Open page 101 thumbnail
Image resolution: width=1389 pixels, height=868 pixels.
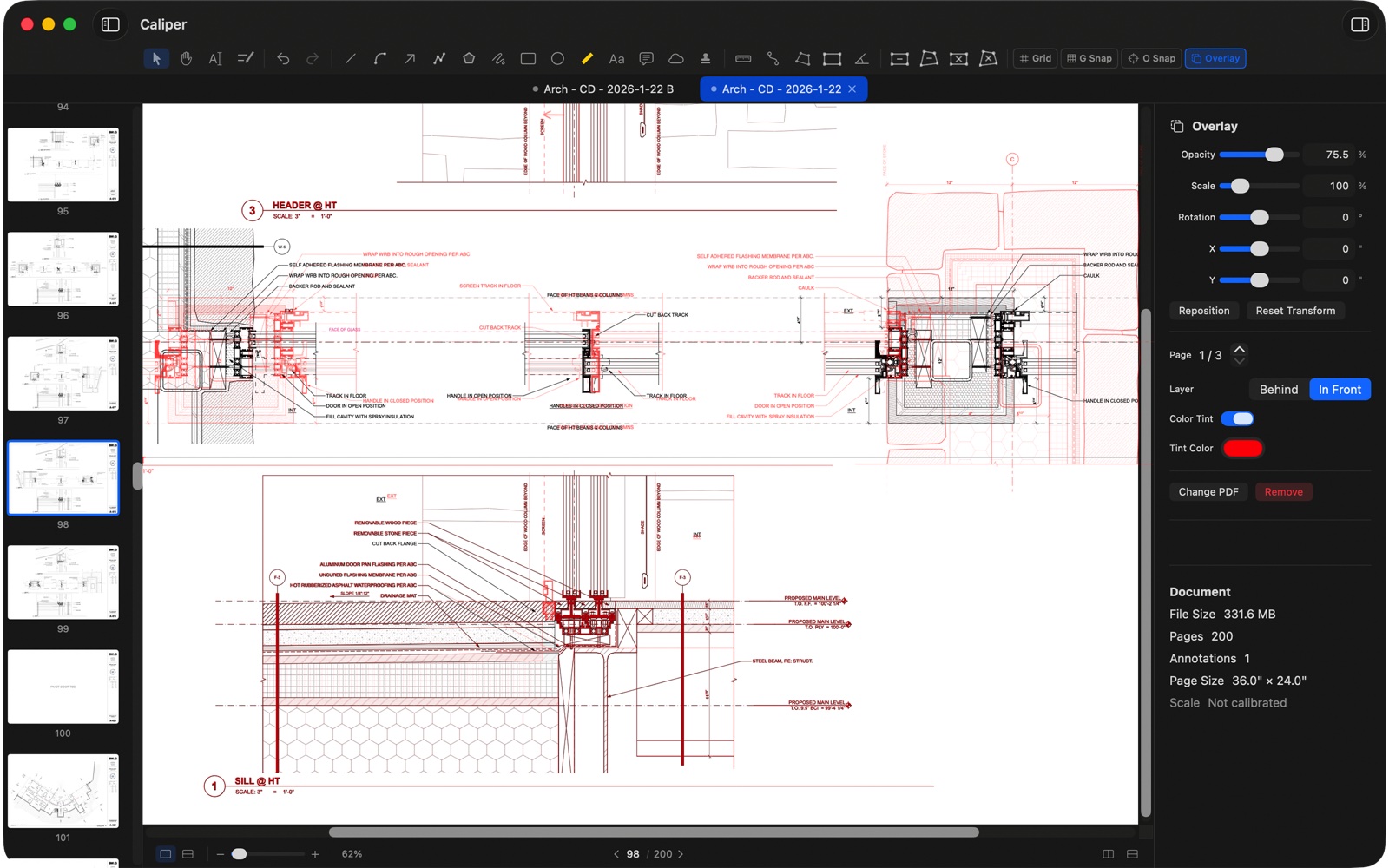63,792
